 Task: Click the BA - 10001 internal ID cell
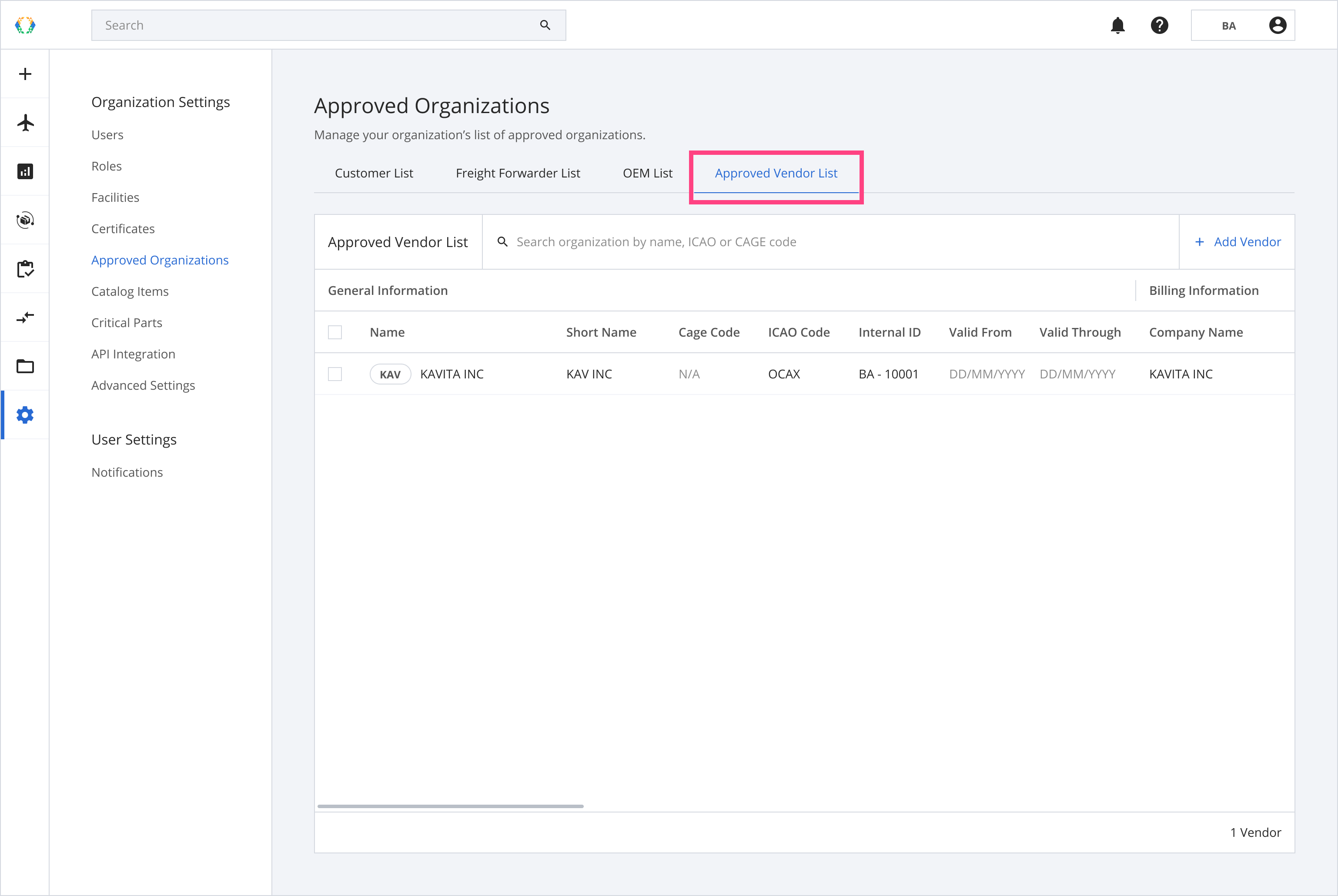tap(888, 374)
